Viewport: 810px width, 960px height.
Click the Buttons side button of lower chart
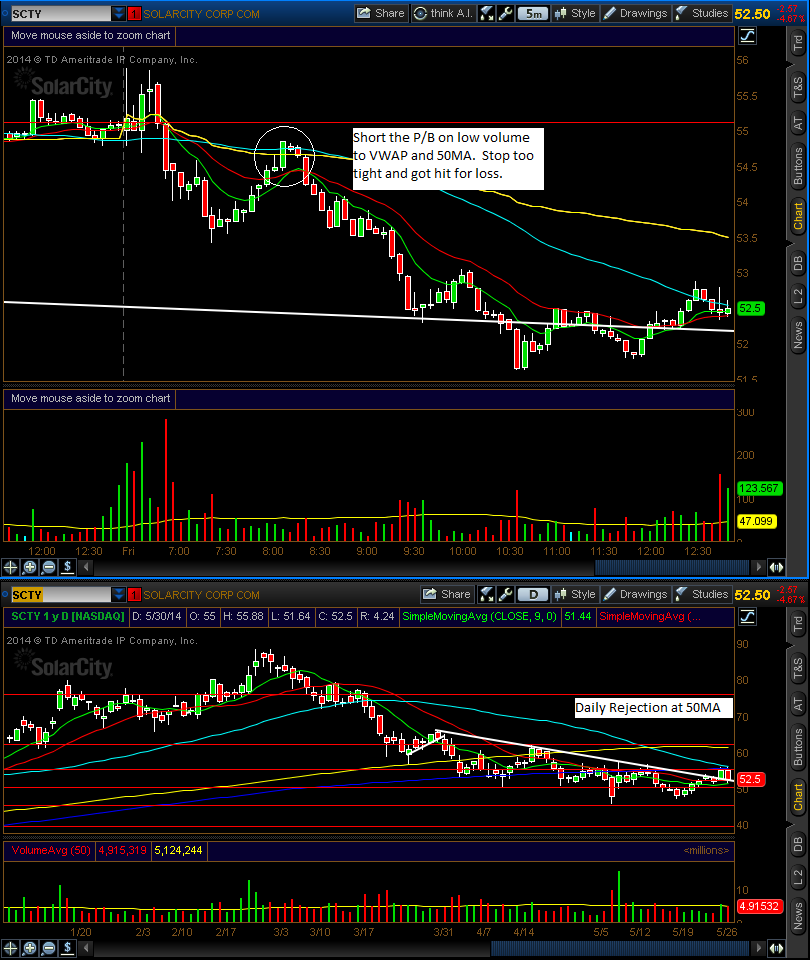797,747
